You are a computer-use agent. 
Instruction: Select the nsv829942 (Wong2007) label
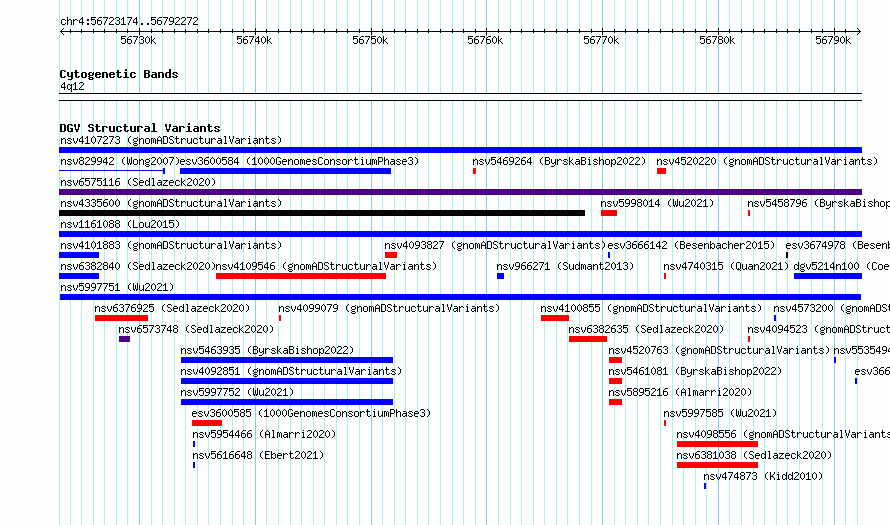tap(120, 161)
